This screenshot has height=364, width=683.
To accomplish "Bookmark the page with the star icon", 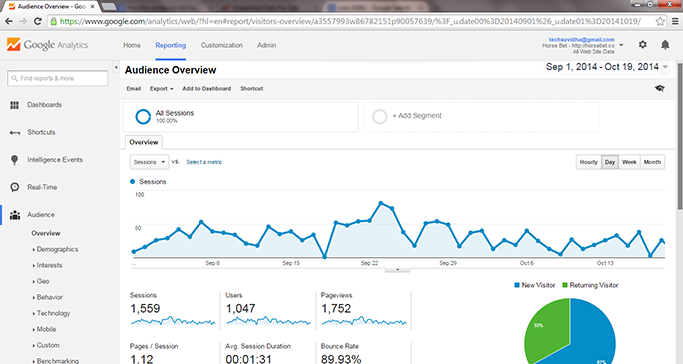I will click(x=660, y=21).
